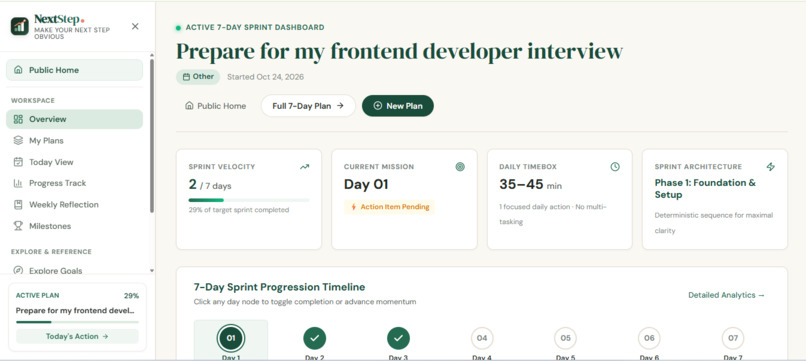Screen dimensions: 806x361
Task: Click the Active Plan progress bar
Action: (x=77, y=322)
